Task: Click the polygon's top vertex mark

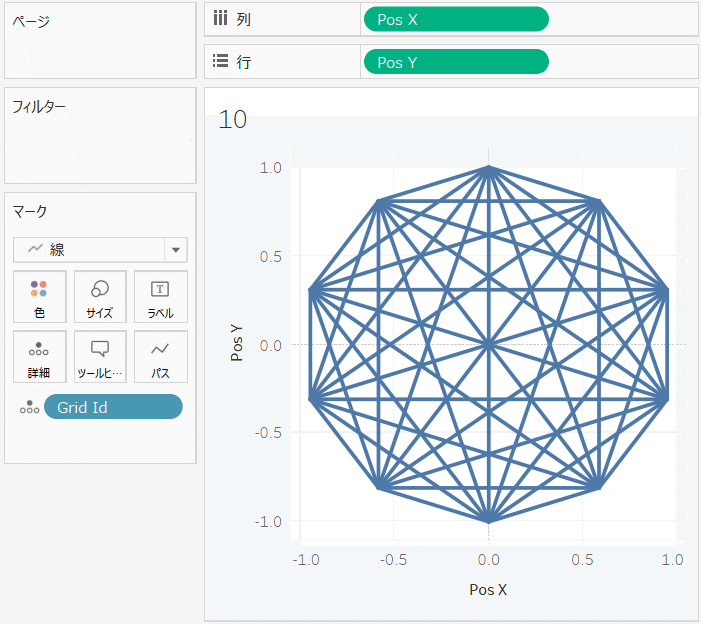Action: [x=489, y=168]
